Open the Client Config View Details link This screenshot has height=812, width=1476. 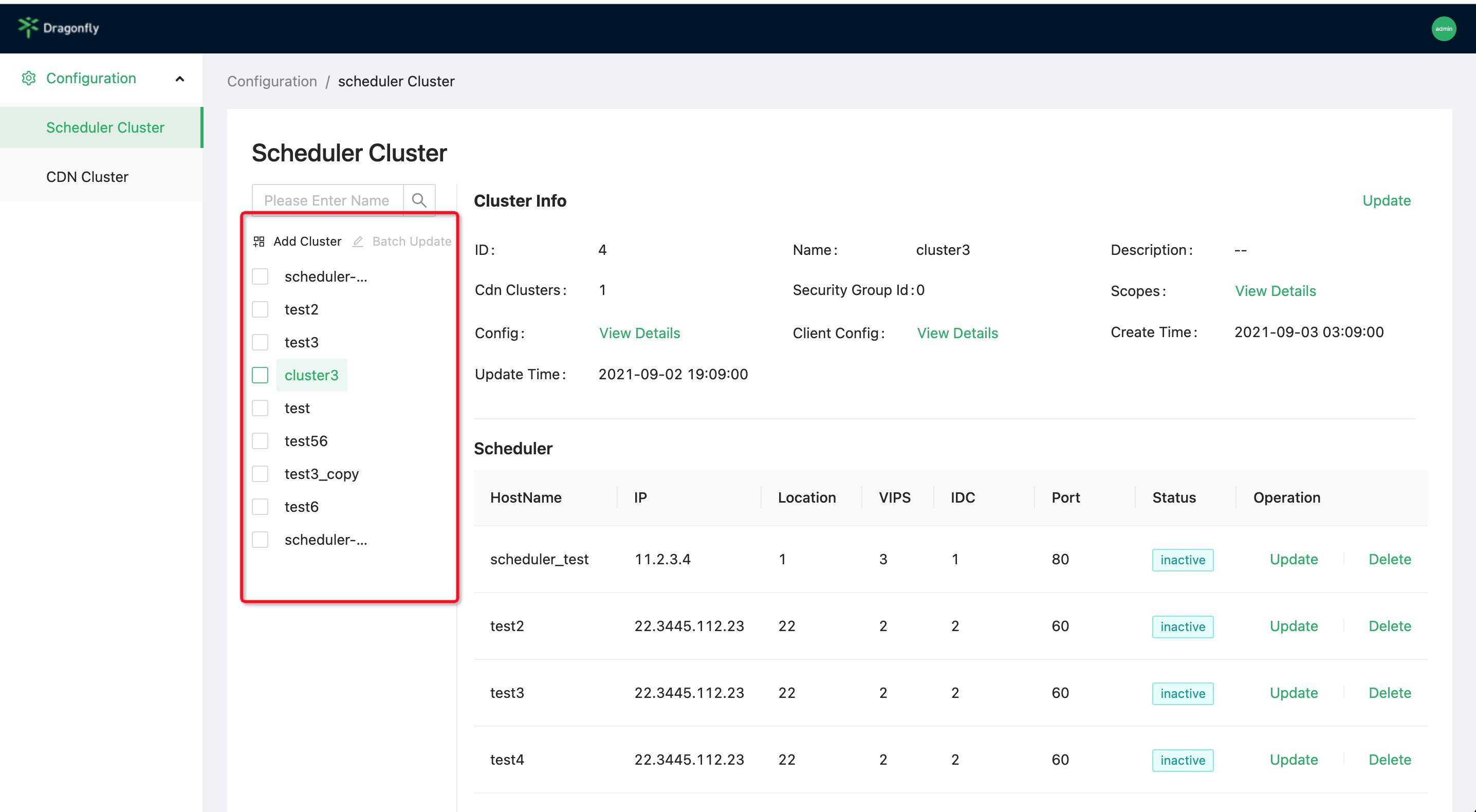(957, 333)
